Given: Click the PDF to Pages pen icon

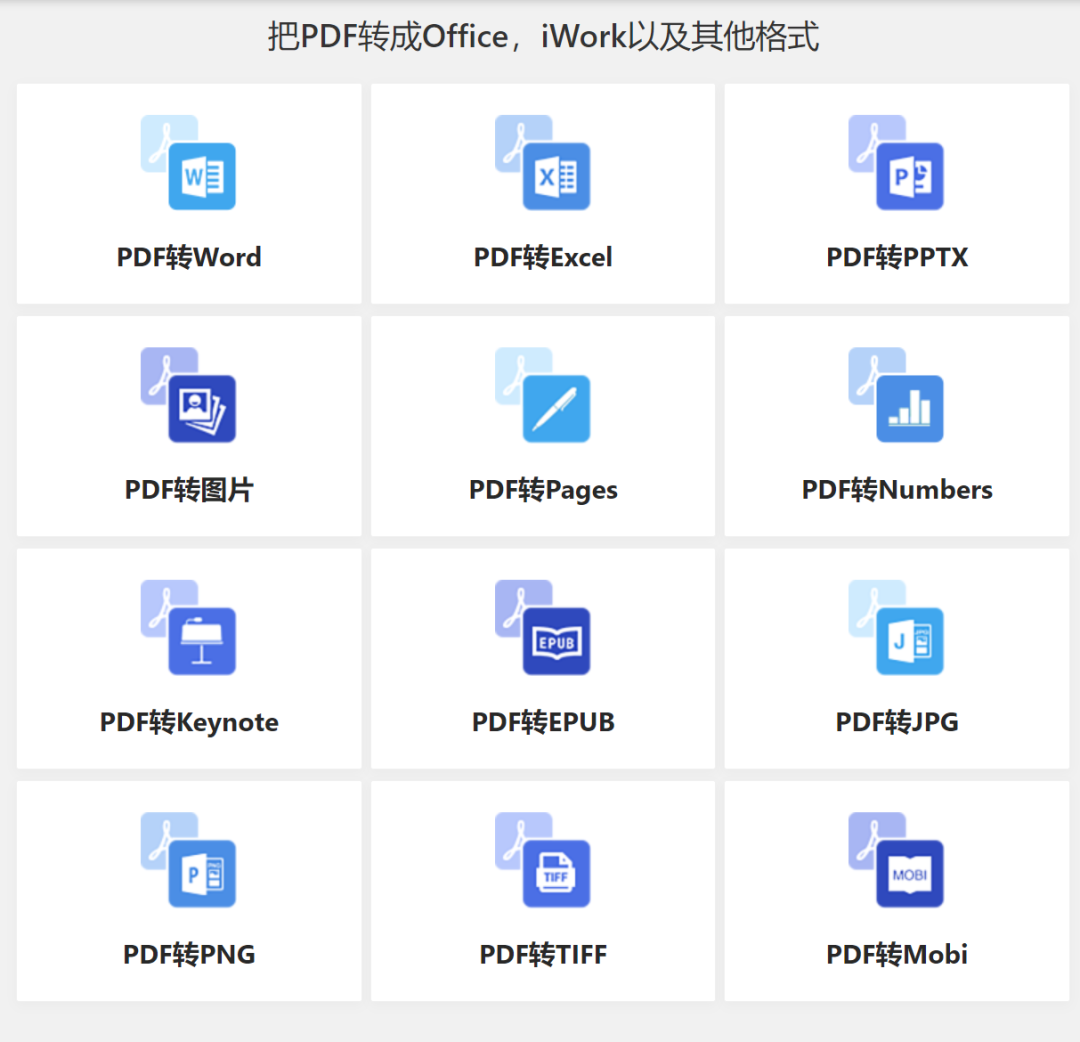Looking at the screenshot, I should (542, 395).
